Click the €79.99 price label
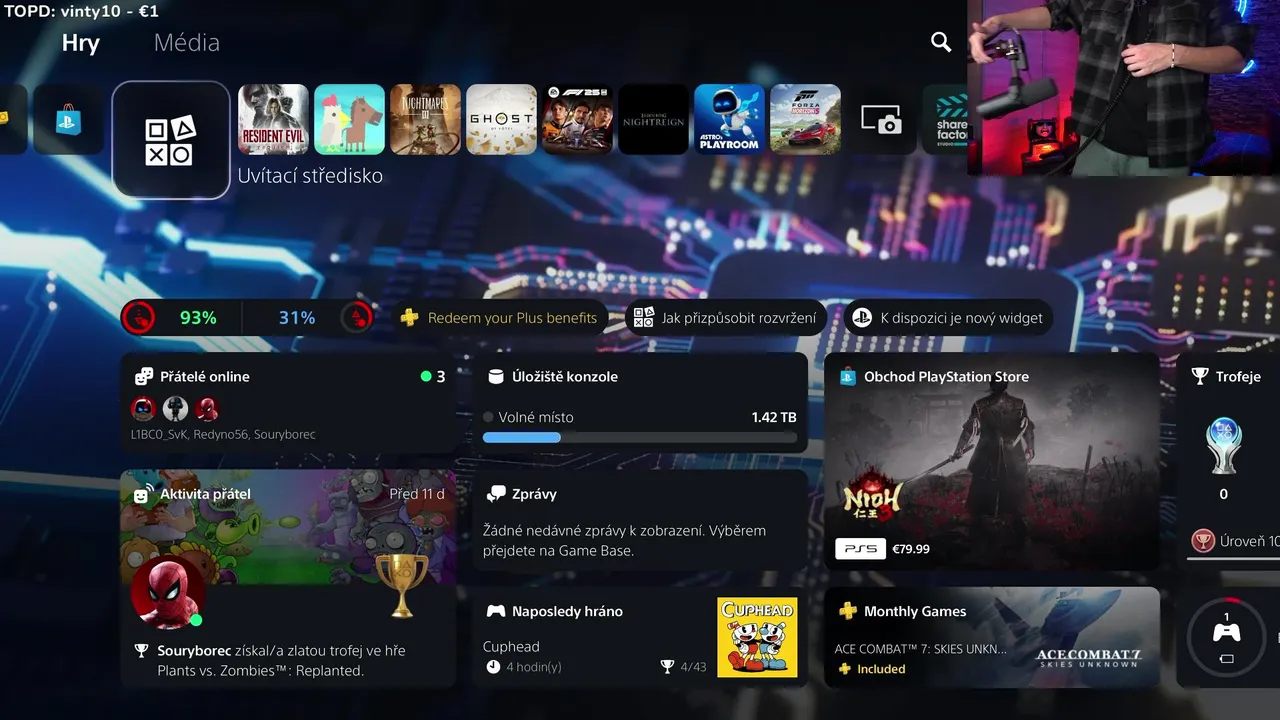Screen dimensions: 1280x720 click(x=911, y=549)
